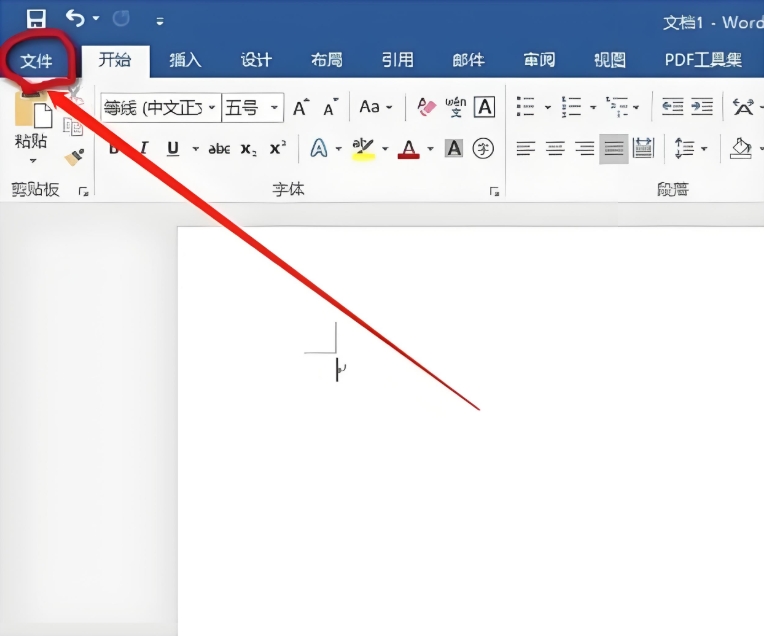Apply character border icon
The image size is (764, 636).
pyautogui.click(x=485, y=107)
